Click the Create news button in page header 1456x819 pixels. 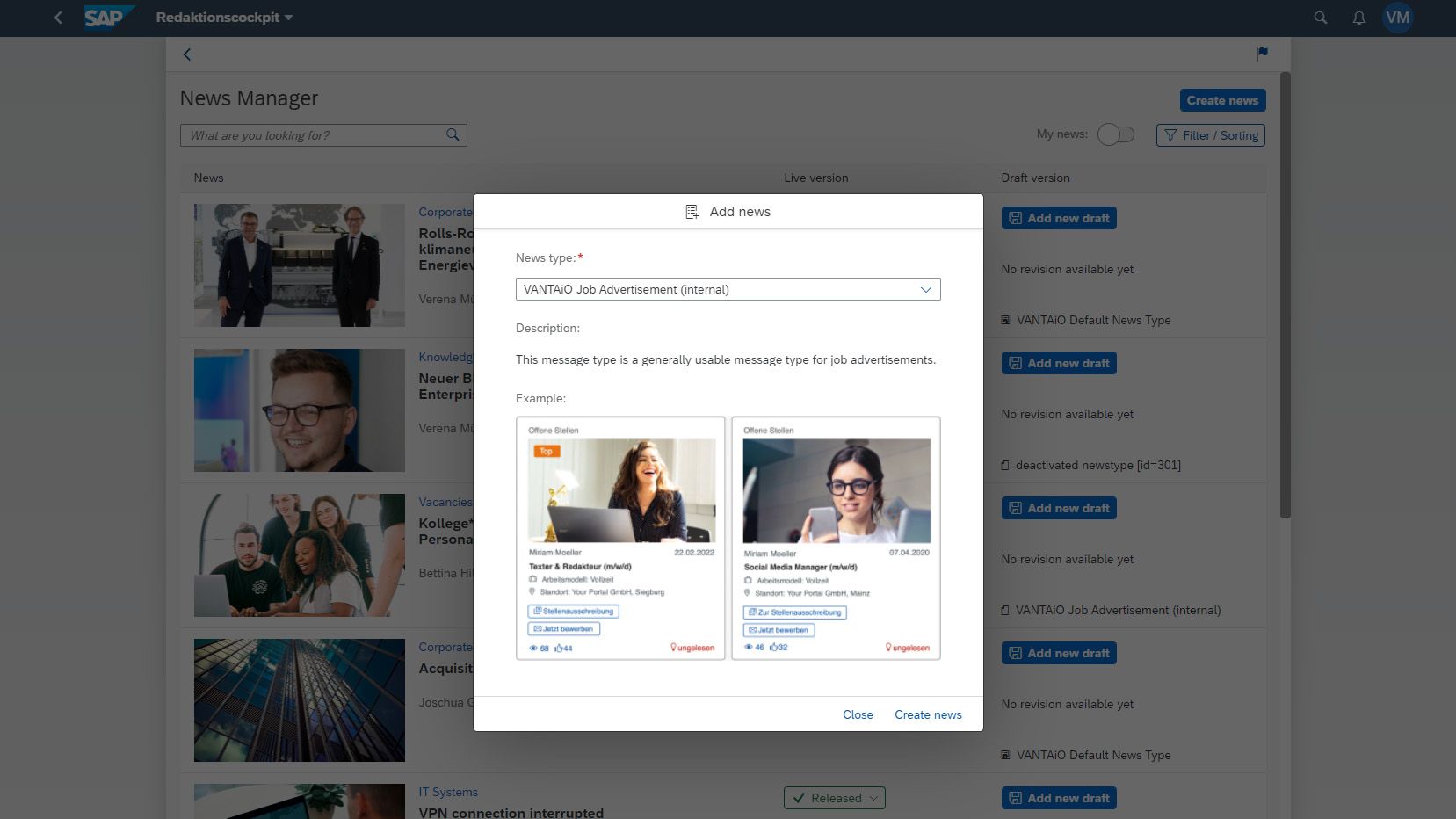pyautogui.click(x=1222, y=100)
